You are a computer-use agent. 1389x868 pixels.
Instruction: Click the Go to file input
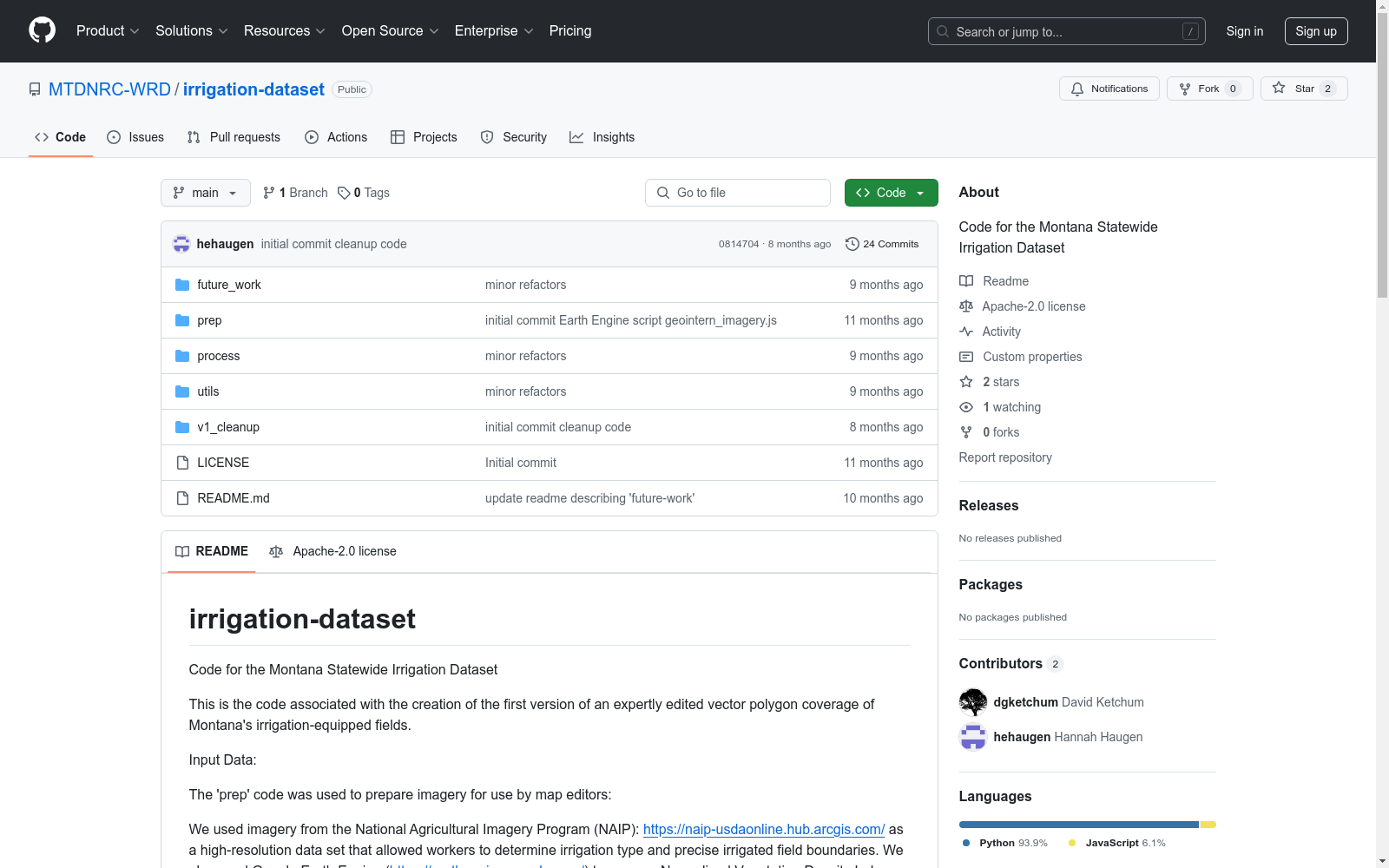[738, 193]
